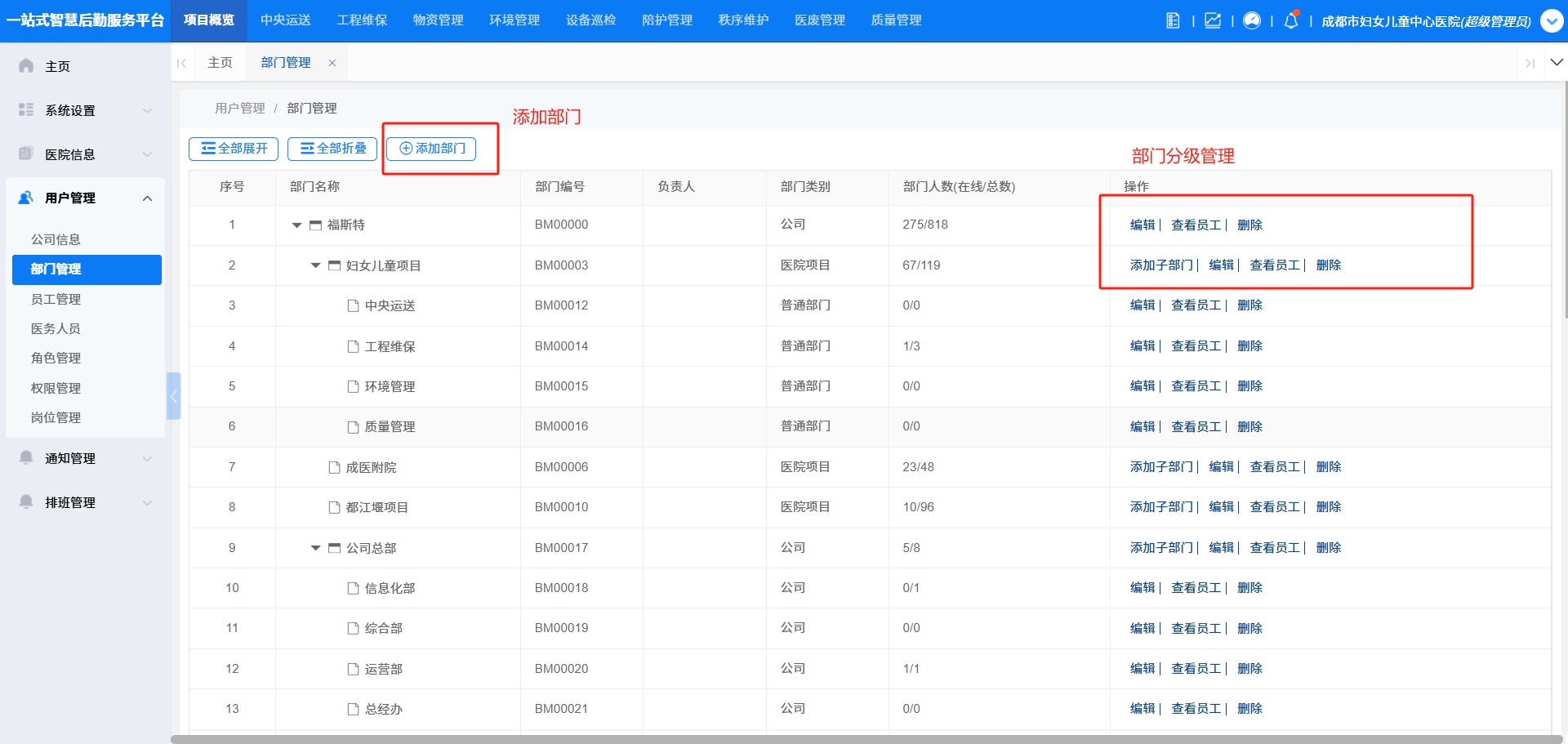
Task: Click file icon next to 综合部
Action: point(353,628)
